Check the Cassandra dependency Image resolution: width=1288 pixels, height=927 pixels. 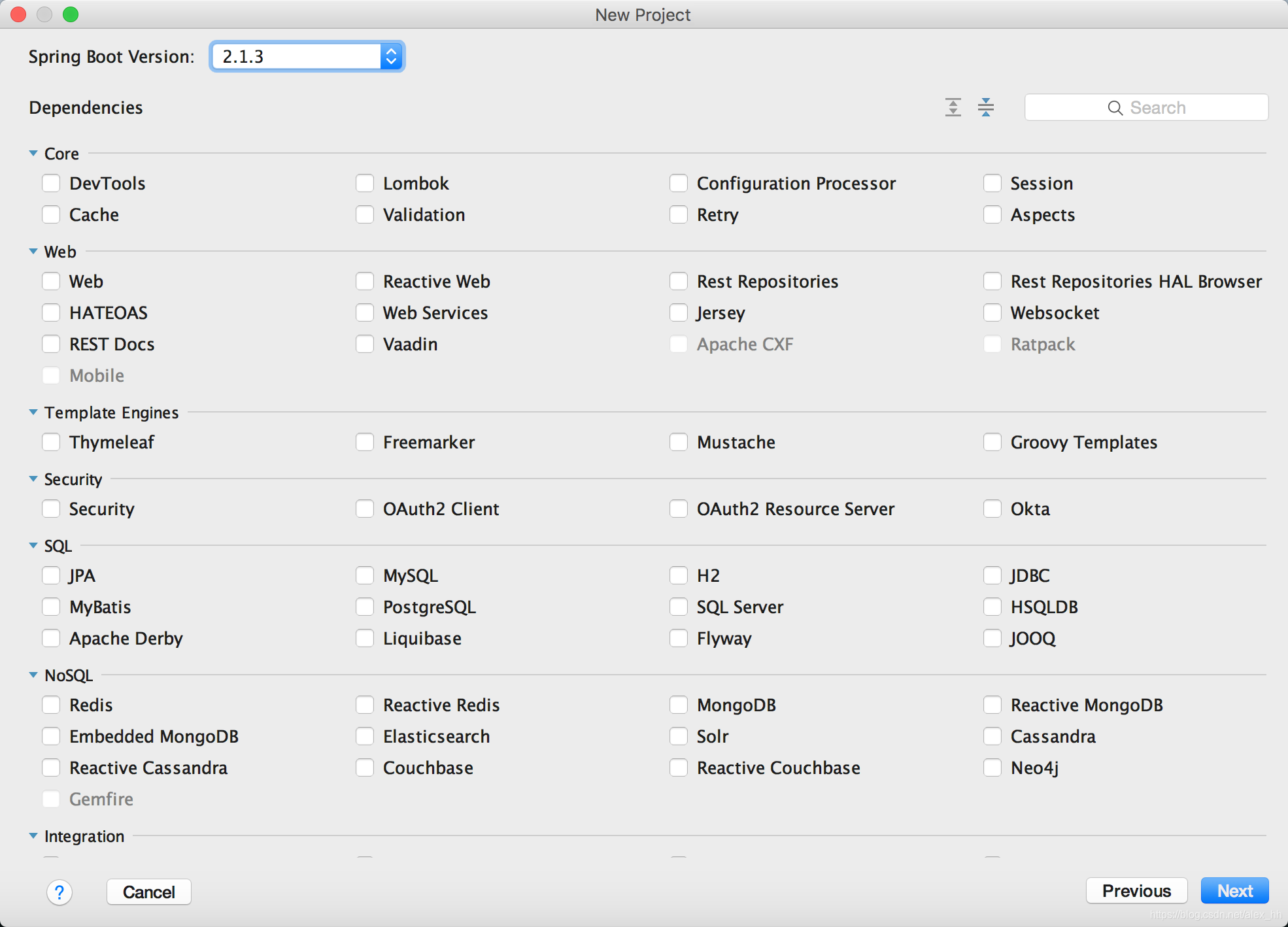[992, 736]
